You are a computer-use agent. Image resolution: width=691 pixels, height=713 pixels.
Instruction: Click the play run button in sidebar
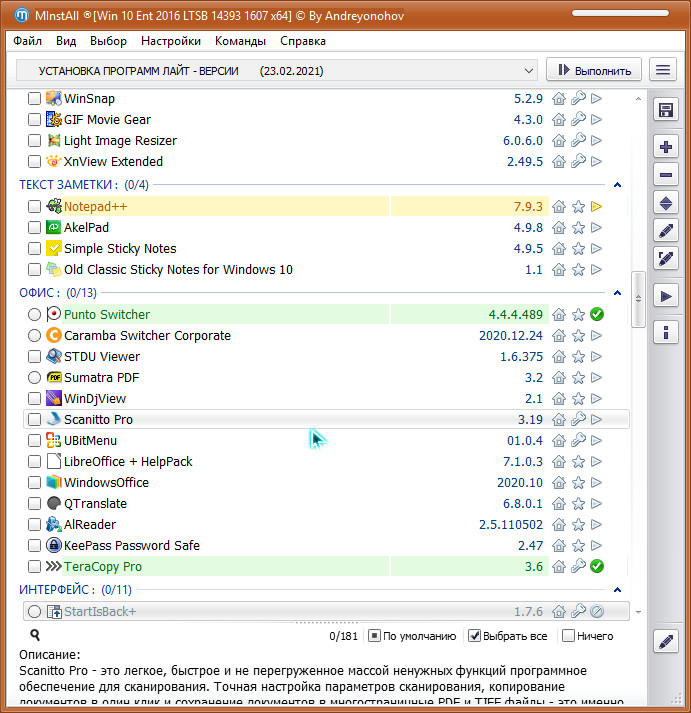[x=666, y=296]
